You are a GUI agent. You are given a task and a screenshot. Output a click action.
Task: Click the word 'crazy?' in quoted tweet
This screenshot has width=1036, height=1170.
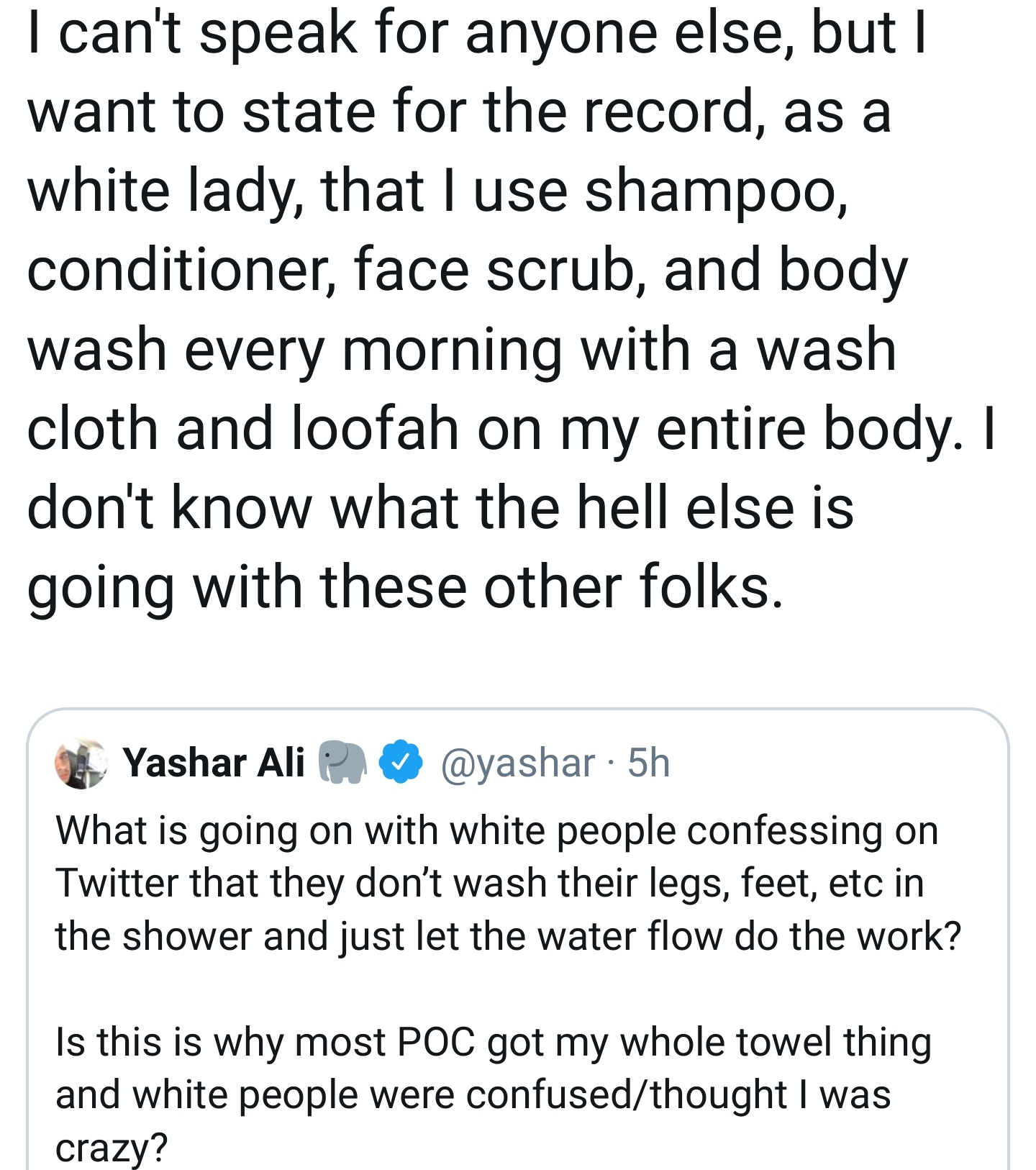(x=112, y=1148)
